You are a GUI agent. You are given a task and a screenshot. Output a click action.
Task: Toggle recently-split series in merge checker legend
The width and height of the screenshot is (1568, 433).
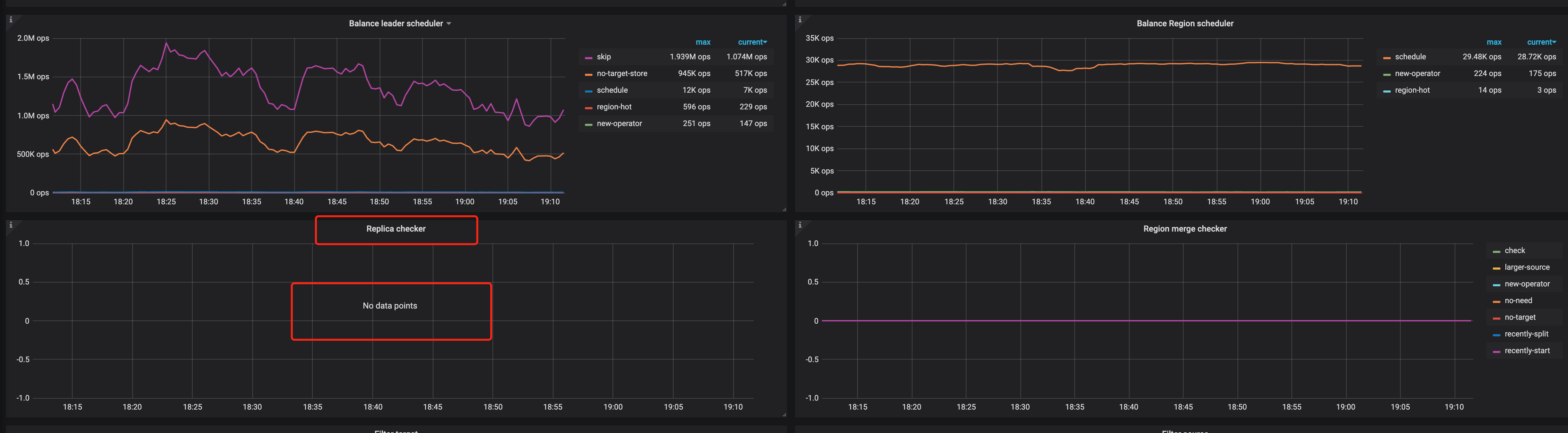(1526, 334)
